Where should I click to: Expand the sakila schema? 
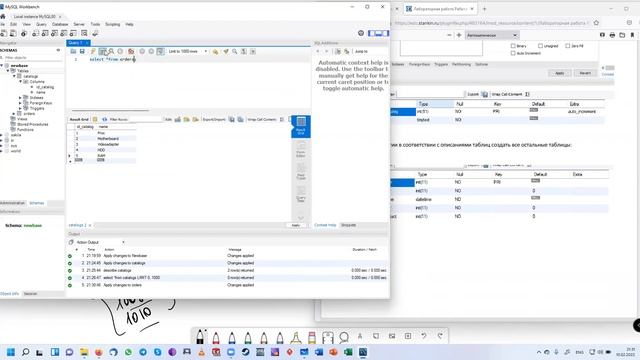tap(2, 135)
